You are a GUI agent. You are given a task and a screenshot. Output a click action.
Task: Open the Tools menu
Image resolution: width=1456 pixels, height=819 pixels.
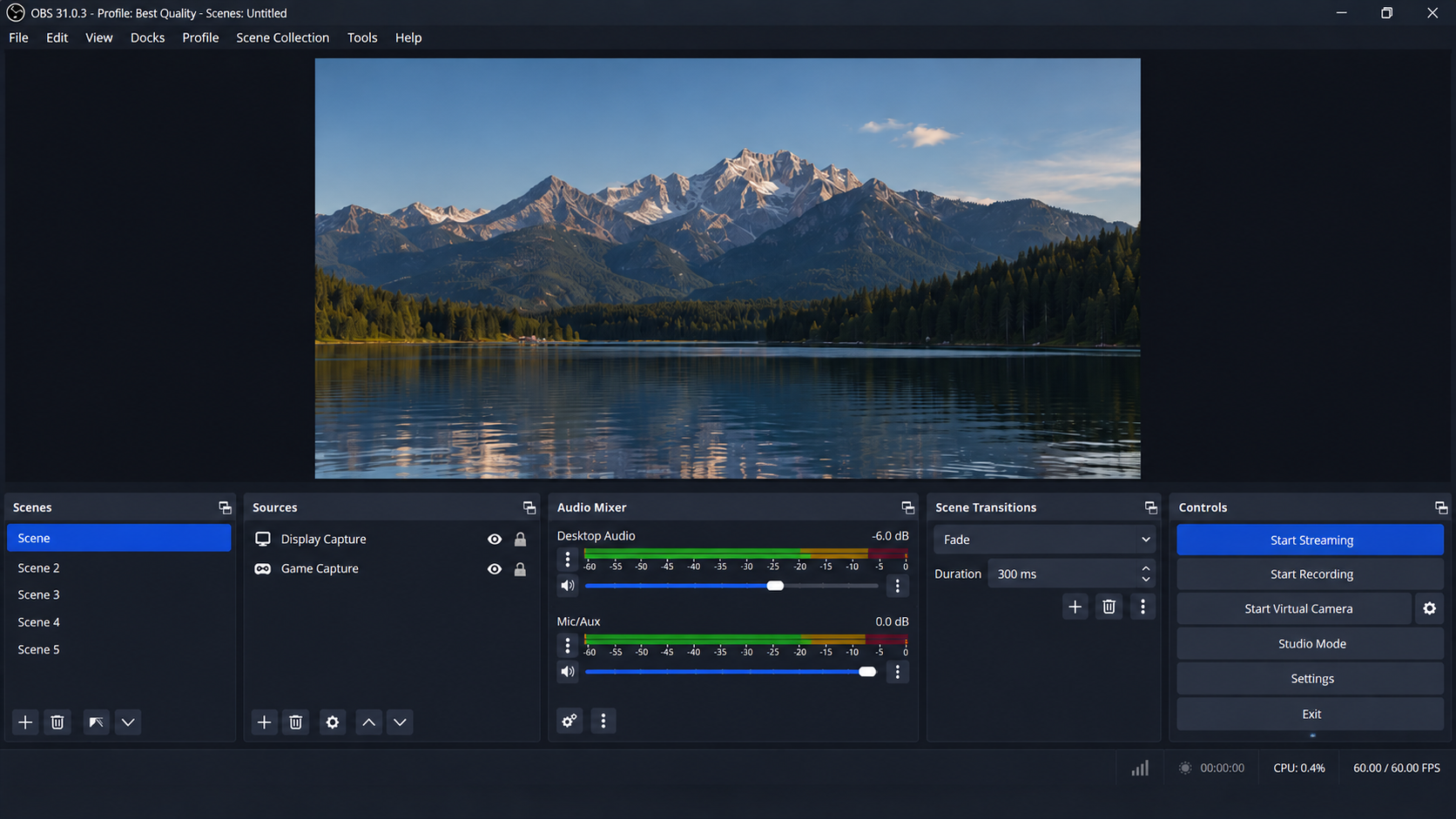tap(362, 37)
